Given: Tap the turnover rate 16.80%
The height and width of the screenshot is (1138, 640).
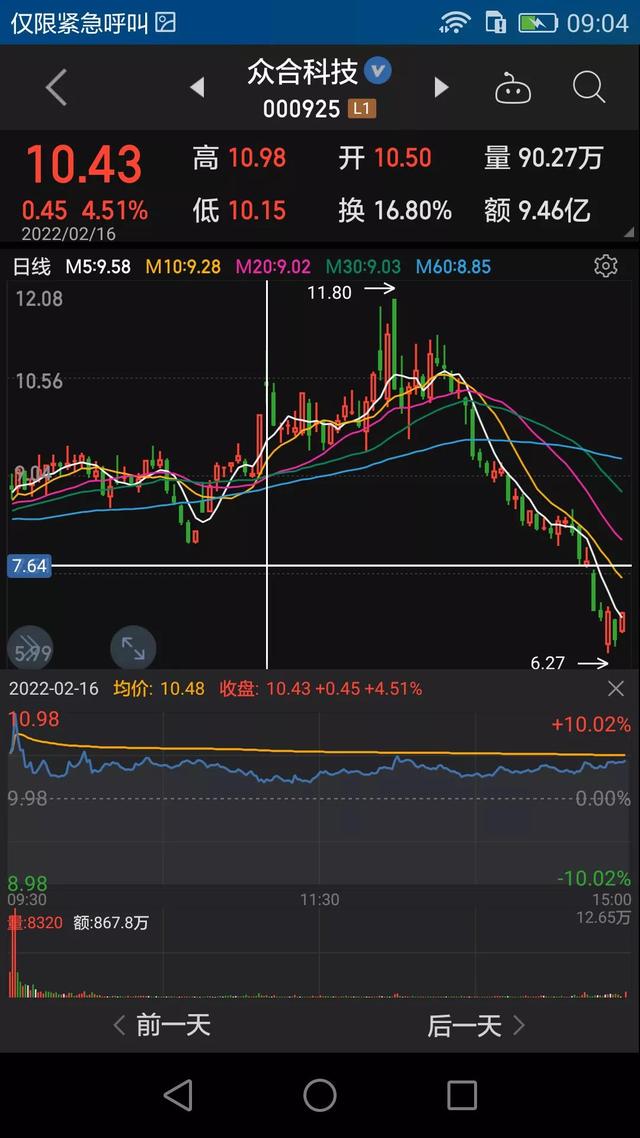Looking at the screenshot, I should click(x=413, y=210).
